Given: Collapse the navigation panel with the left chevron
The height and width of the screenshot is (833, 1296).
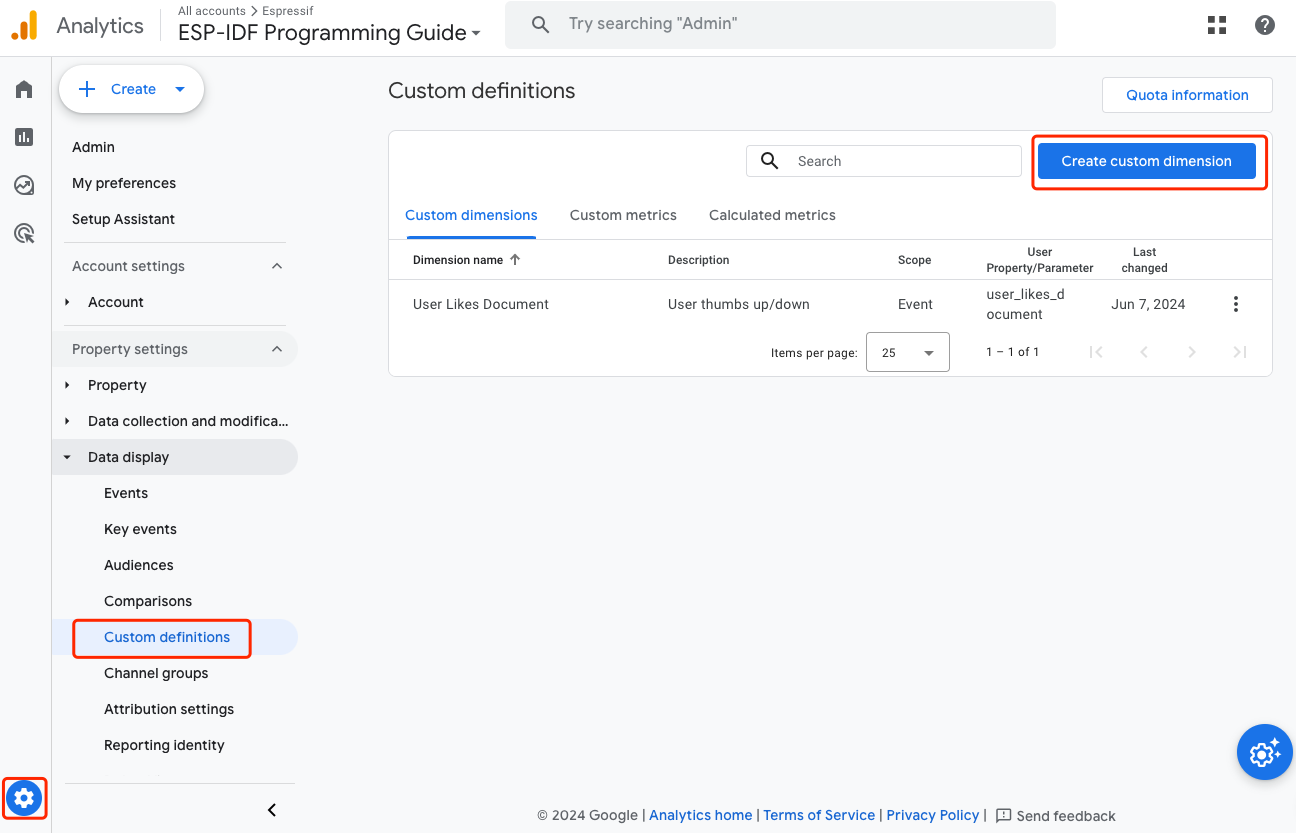Looking at the screenshot, I should [x=272, y=810].
